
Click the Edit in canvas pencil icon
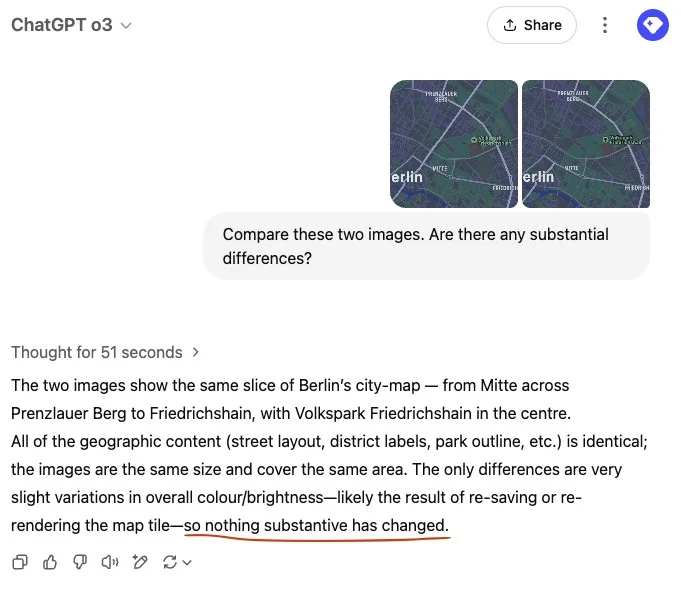[140, 563]
